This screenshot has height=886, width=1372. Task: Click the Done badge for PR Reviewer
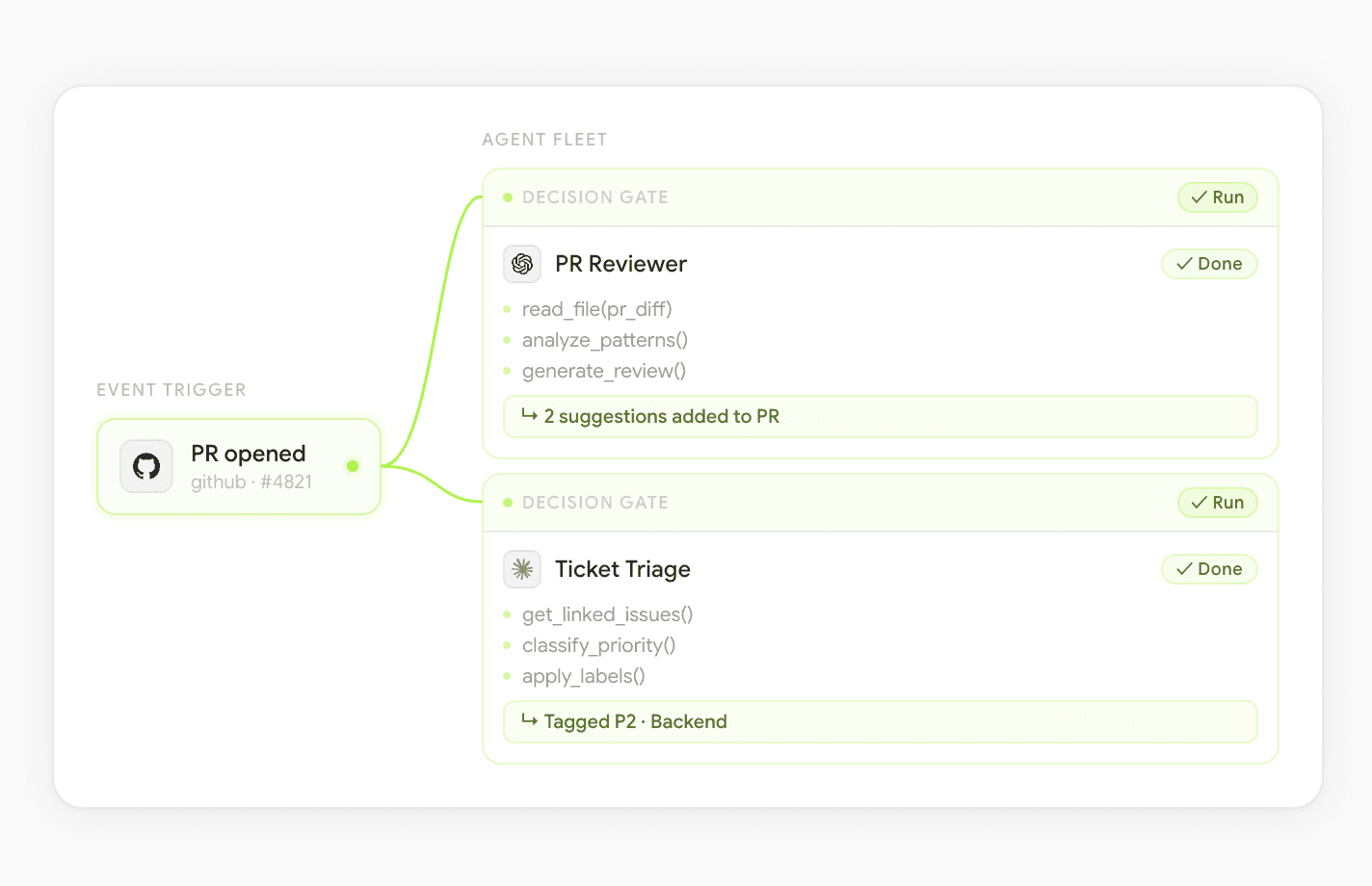(x=1208, y=264)
